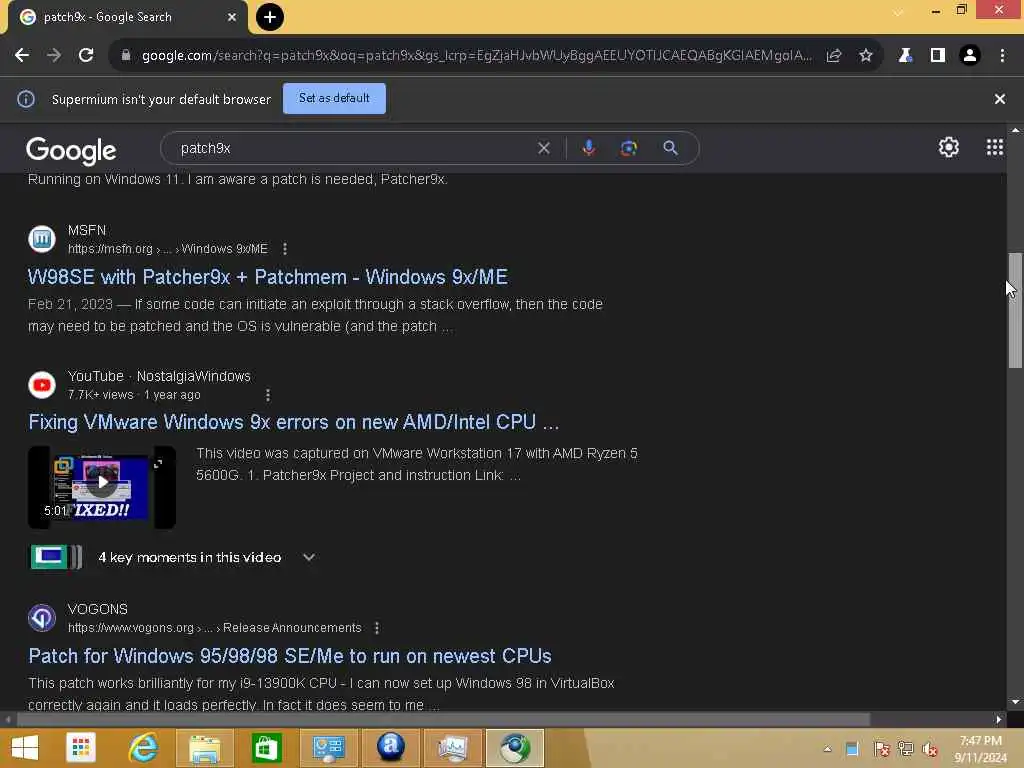Open the taskbar clock showing 7:47 PM
The image size is (1024, 768).
[x=980, y=749]
